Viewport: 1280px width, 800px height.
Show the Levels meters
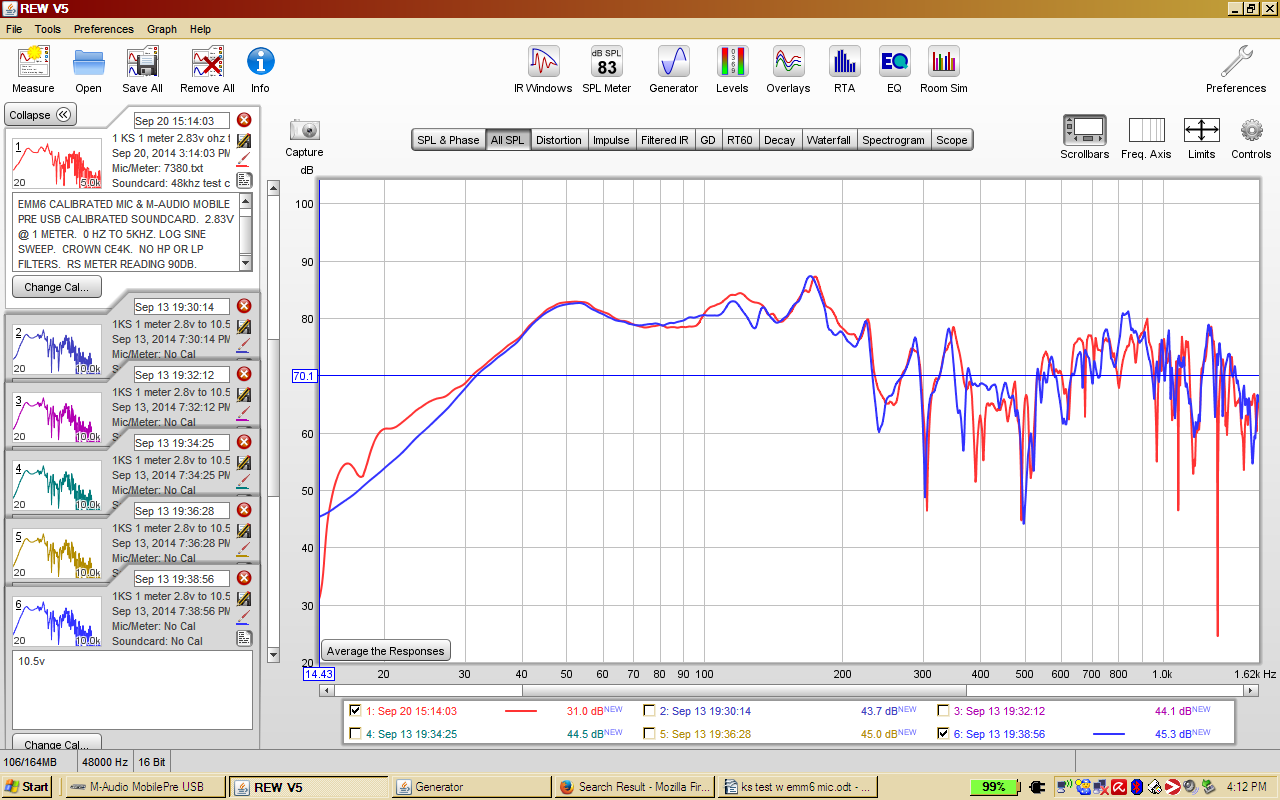[732, 62]
